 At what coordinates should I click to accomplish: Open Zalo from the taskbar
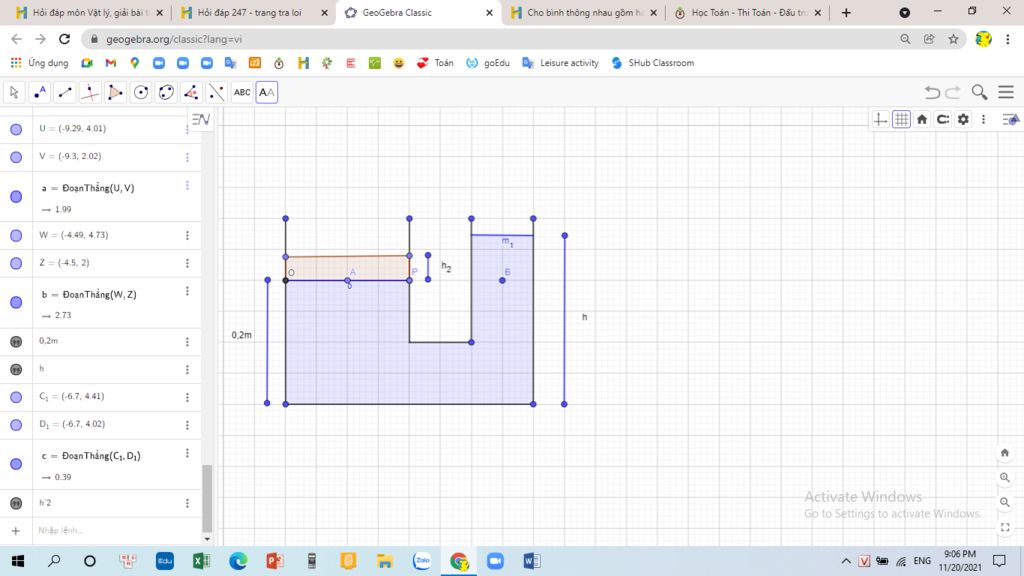422,561
